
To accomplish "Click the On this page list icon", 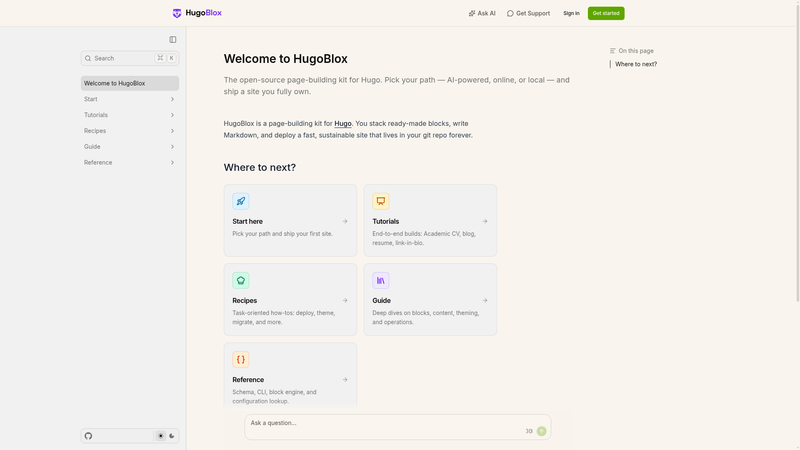I will (x=613, y=51).
